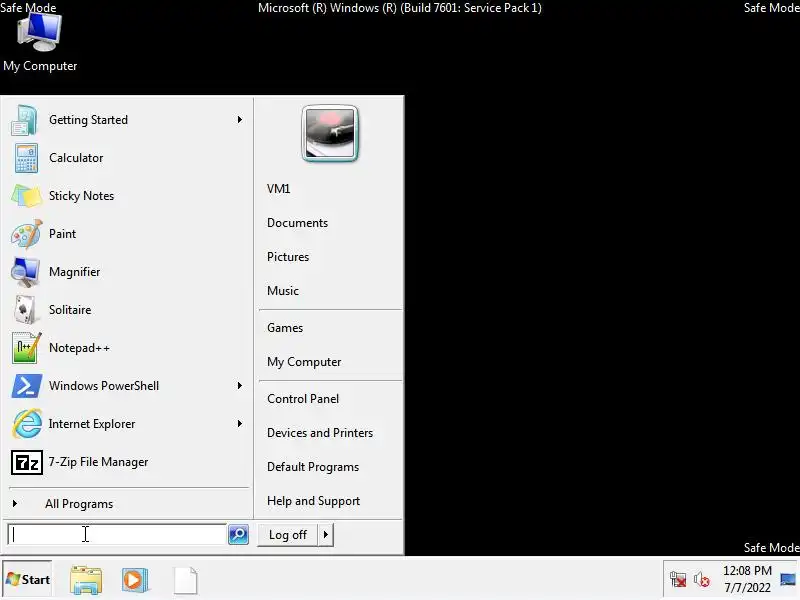Open Games from Start menu

(x=285, y=328)
